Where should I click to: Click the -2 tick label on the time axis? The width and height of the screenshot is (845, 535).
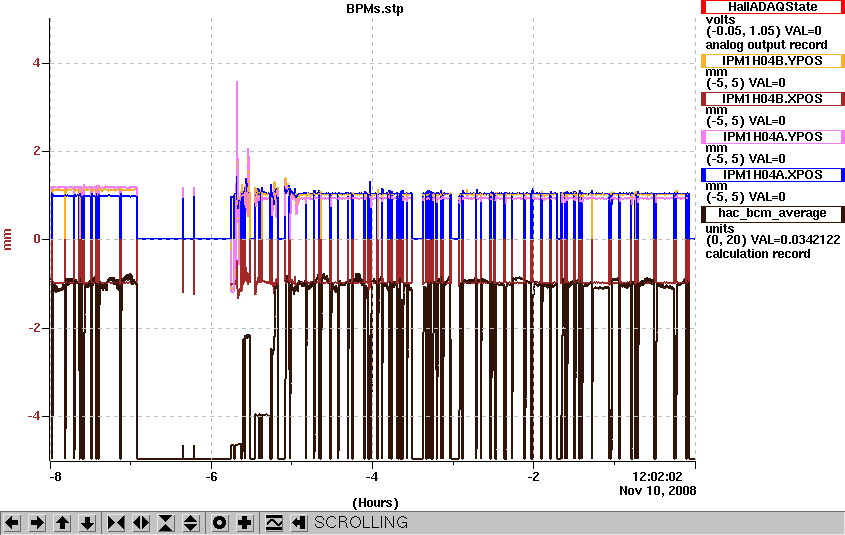tap(533, 477)
